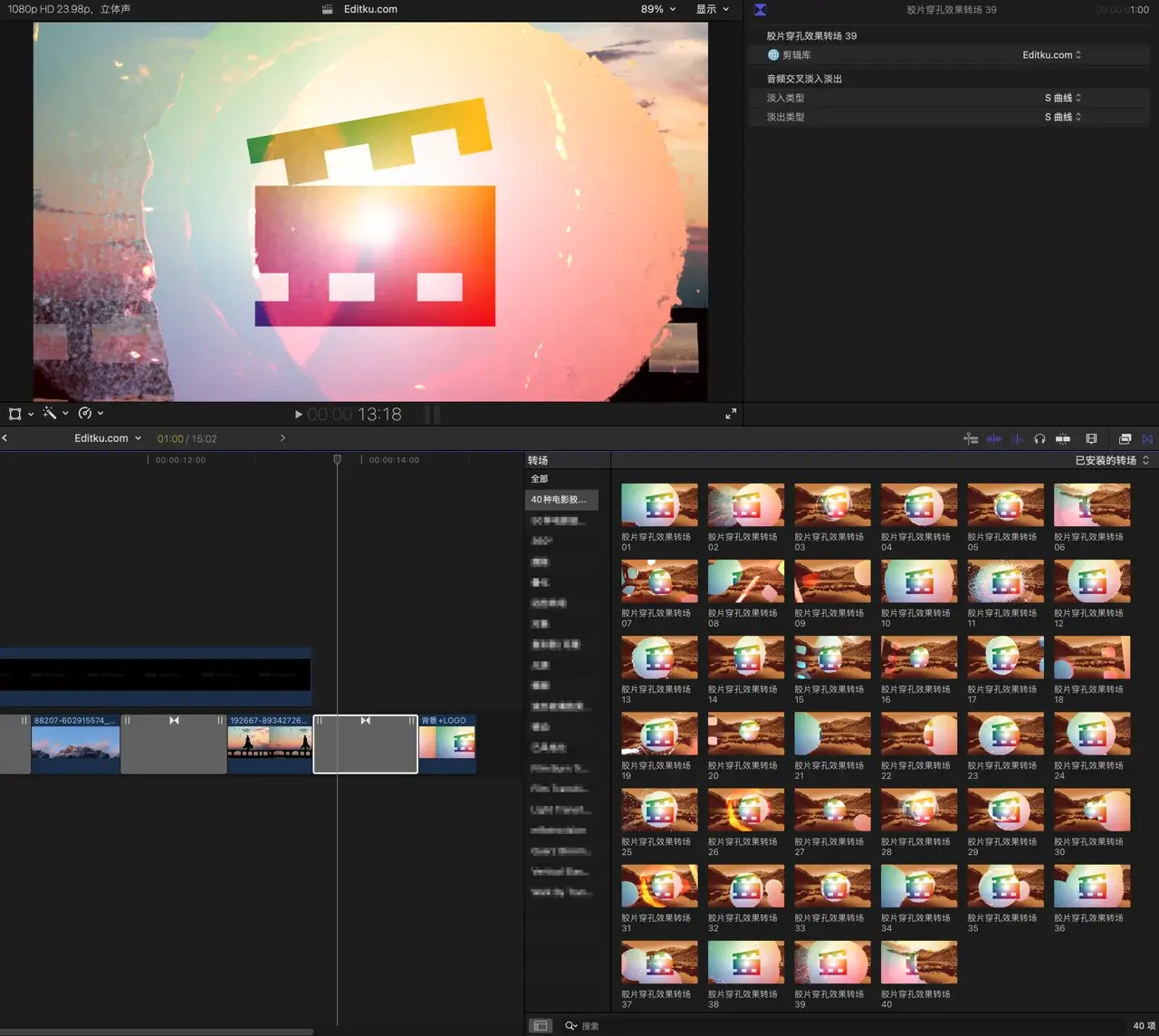Click the retime speed gauge icon
This screenshot has height=1036, width=1159.
85,414
